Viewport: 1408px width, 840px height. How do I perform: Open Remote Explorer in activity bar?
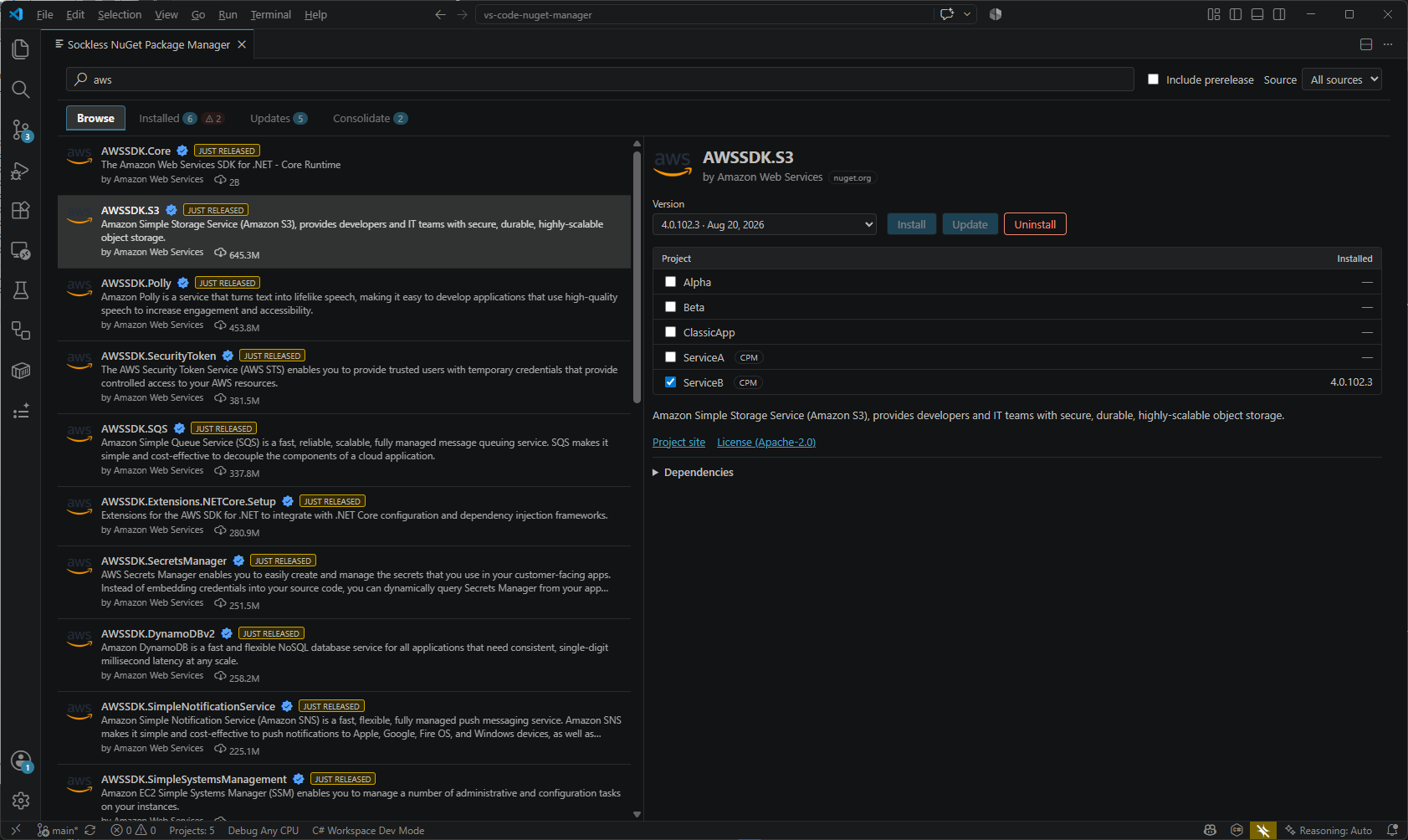point(21,250)
